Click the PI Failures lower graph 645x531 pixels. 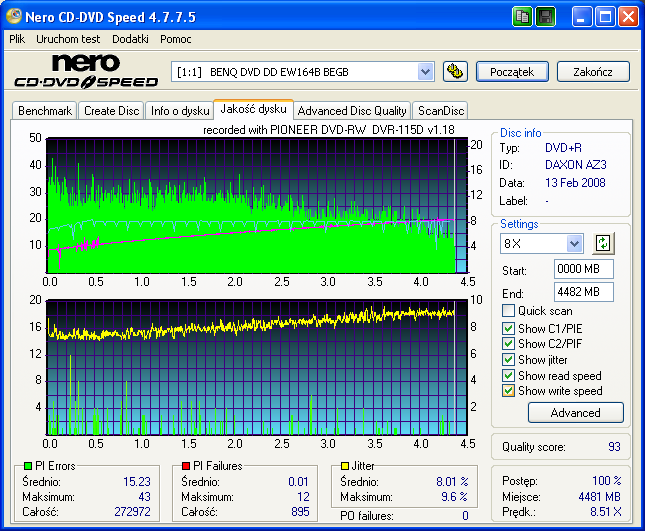pyautogui.click(x=257, y=367)
